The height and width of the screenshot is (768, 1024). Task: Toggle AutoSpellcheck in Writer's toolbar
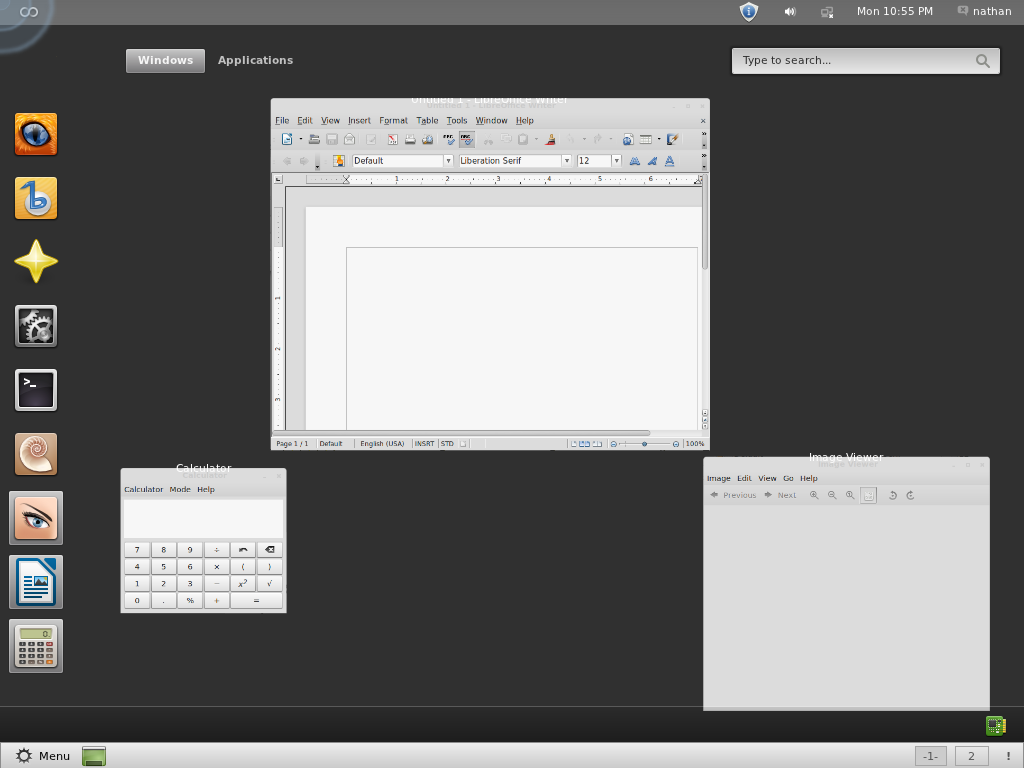tap(467, 139)
